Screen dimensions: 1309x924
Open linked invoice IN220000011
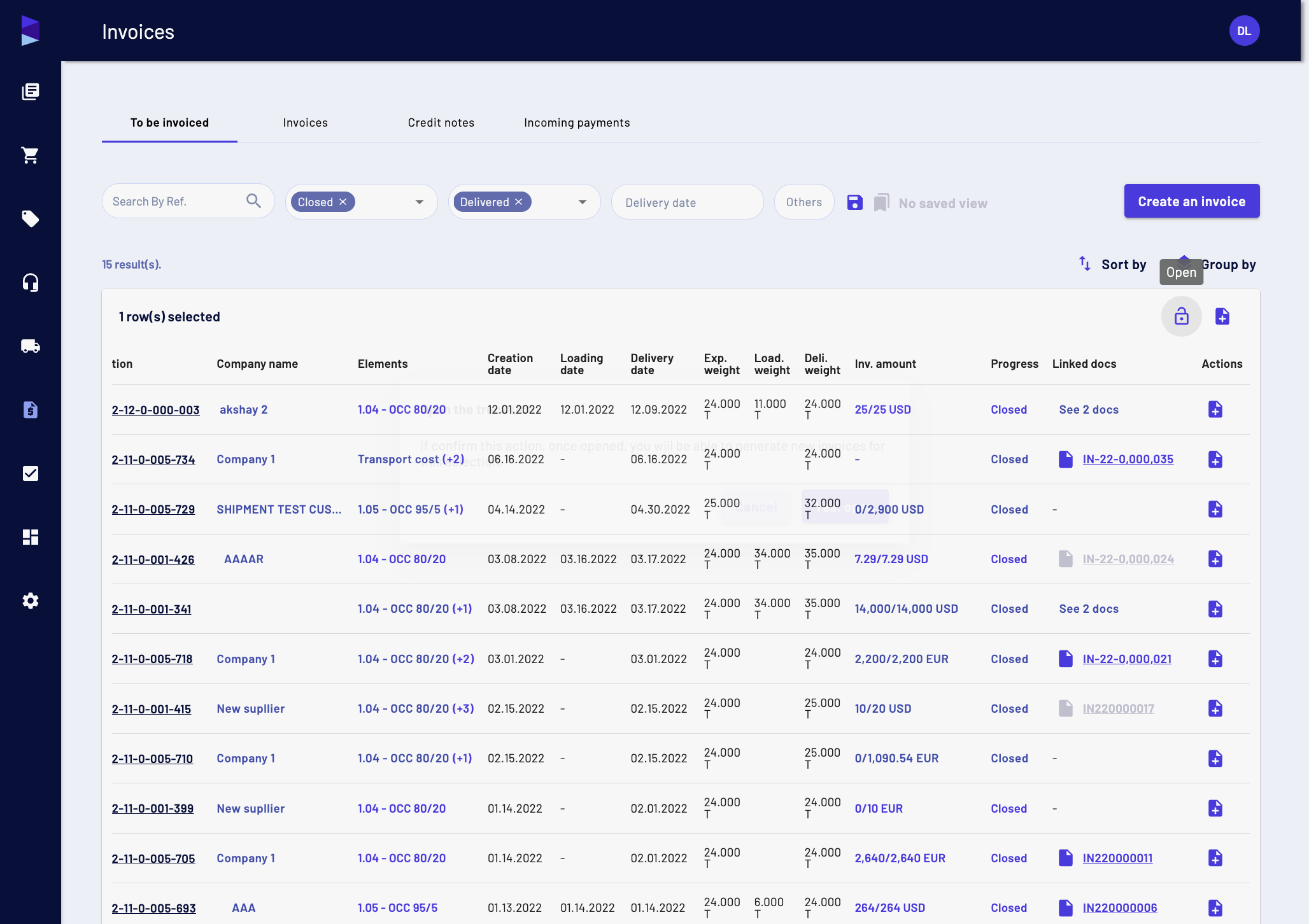(1118, 858)
